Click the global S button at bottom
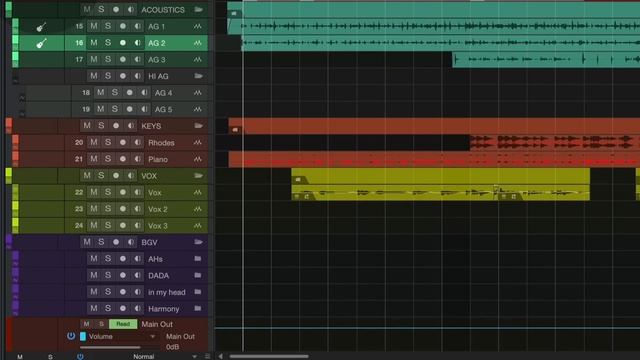640x360 pixels. pyautogui.click(x=50, y=357)
